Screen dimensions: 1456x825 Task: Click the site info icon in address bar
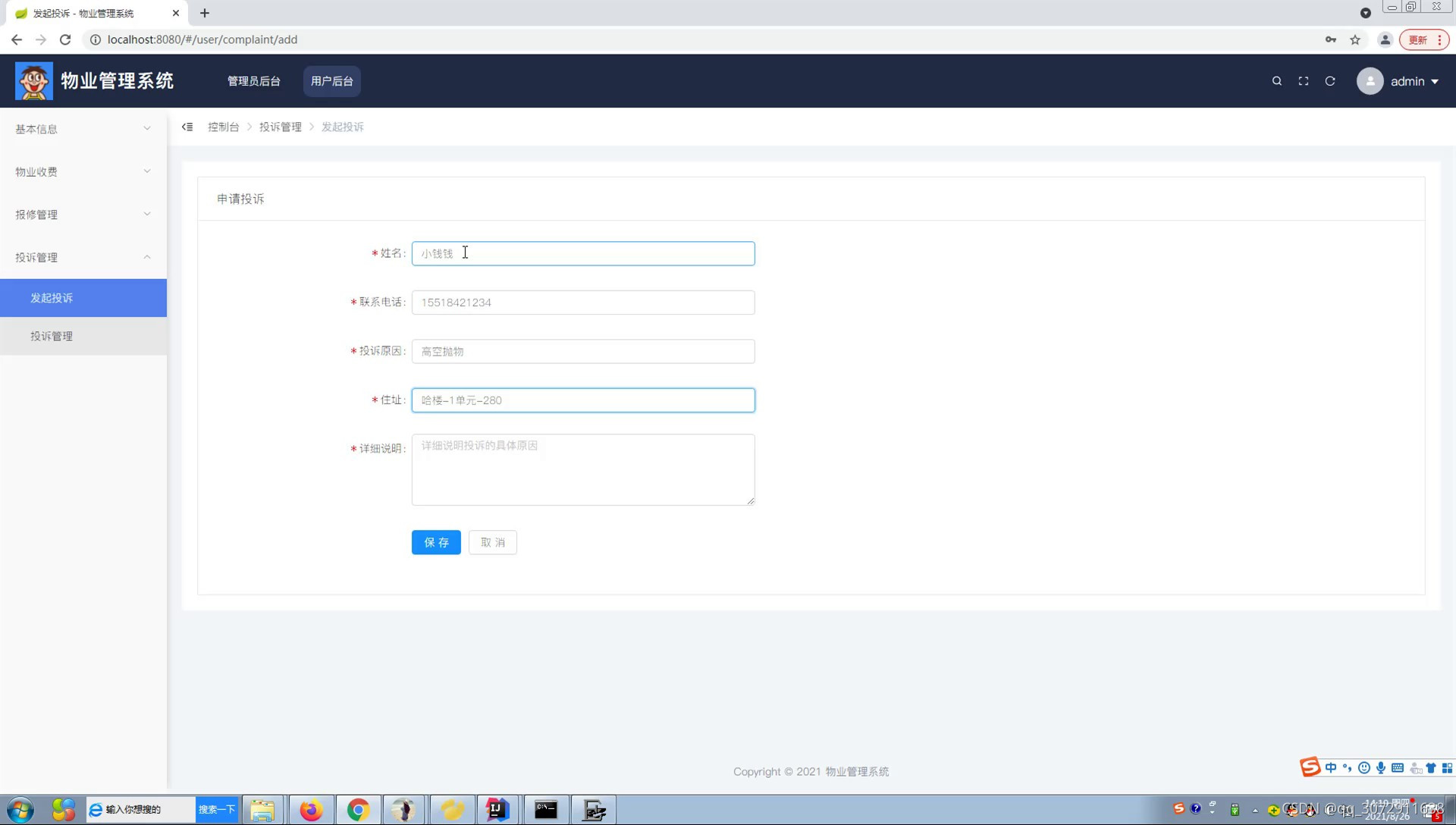click(96, 39)
